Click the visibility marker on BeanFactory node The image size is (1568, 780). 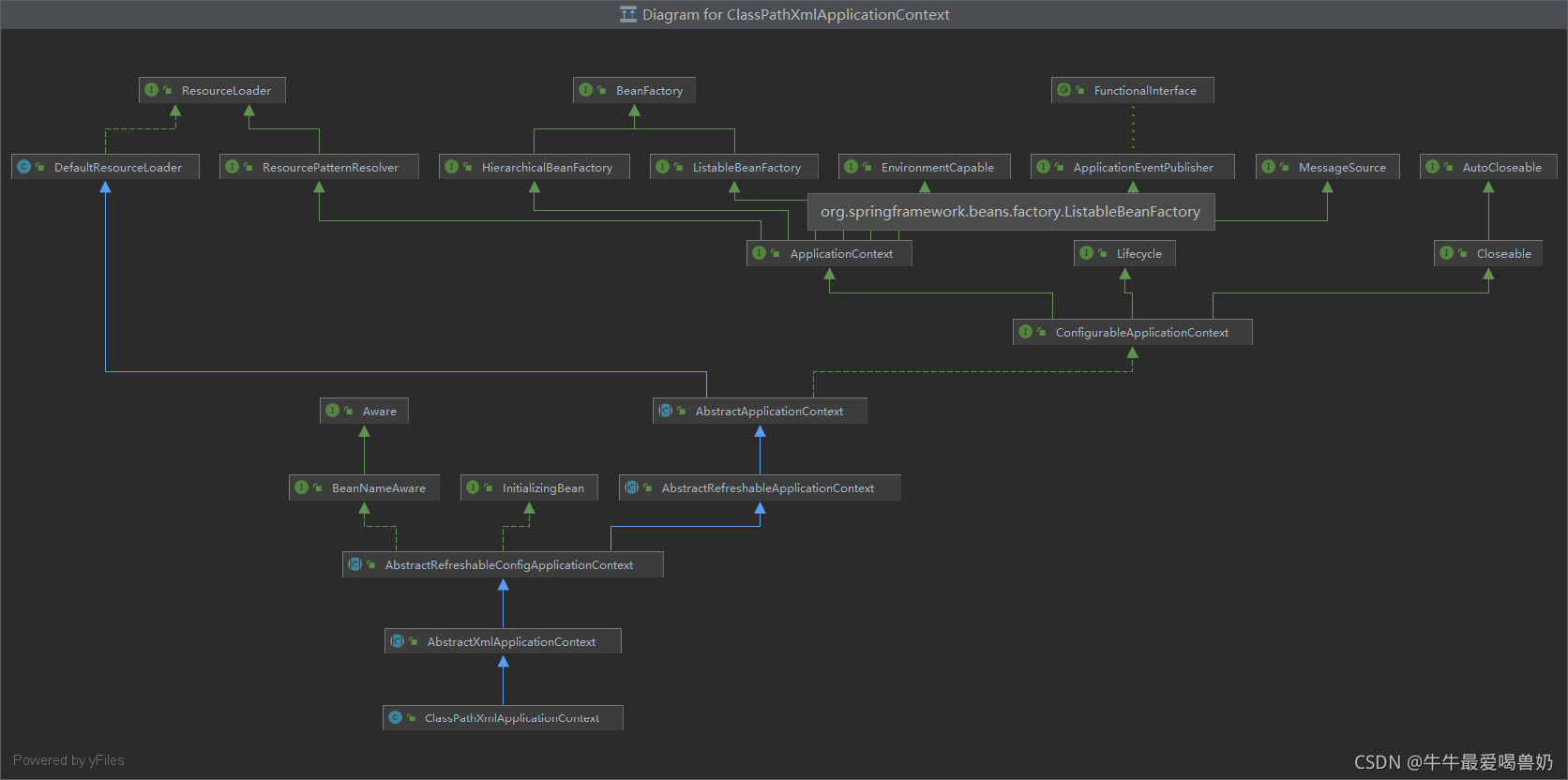coord(601,90)
